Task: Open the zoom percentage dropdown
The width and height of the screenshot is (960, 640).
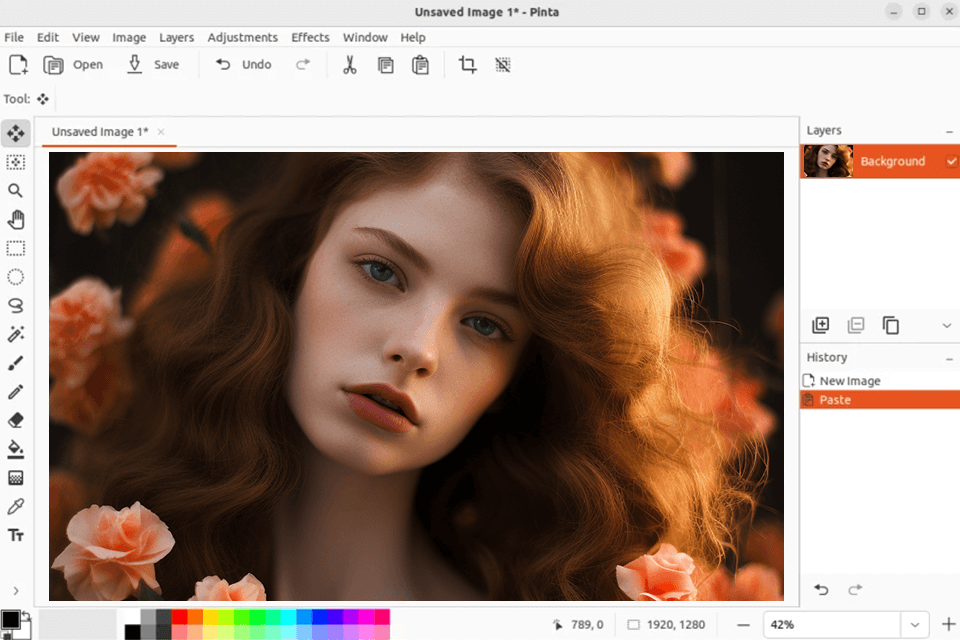Action: tap(915, 625)
